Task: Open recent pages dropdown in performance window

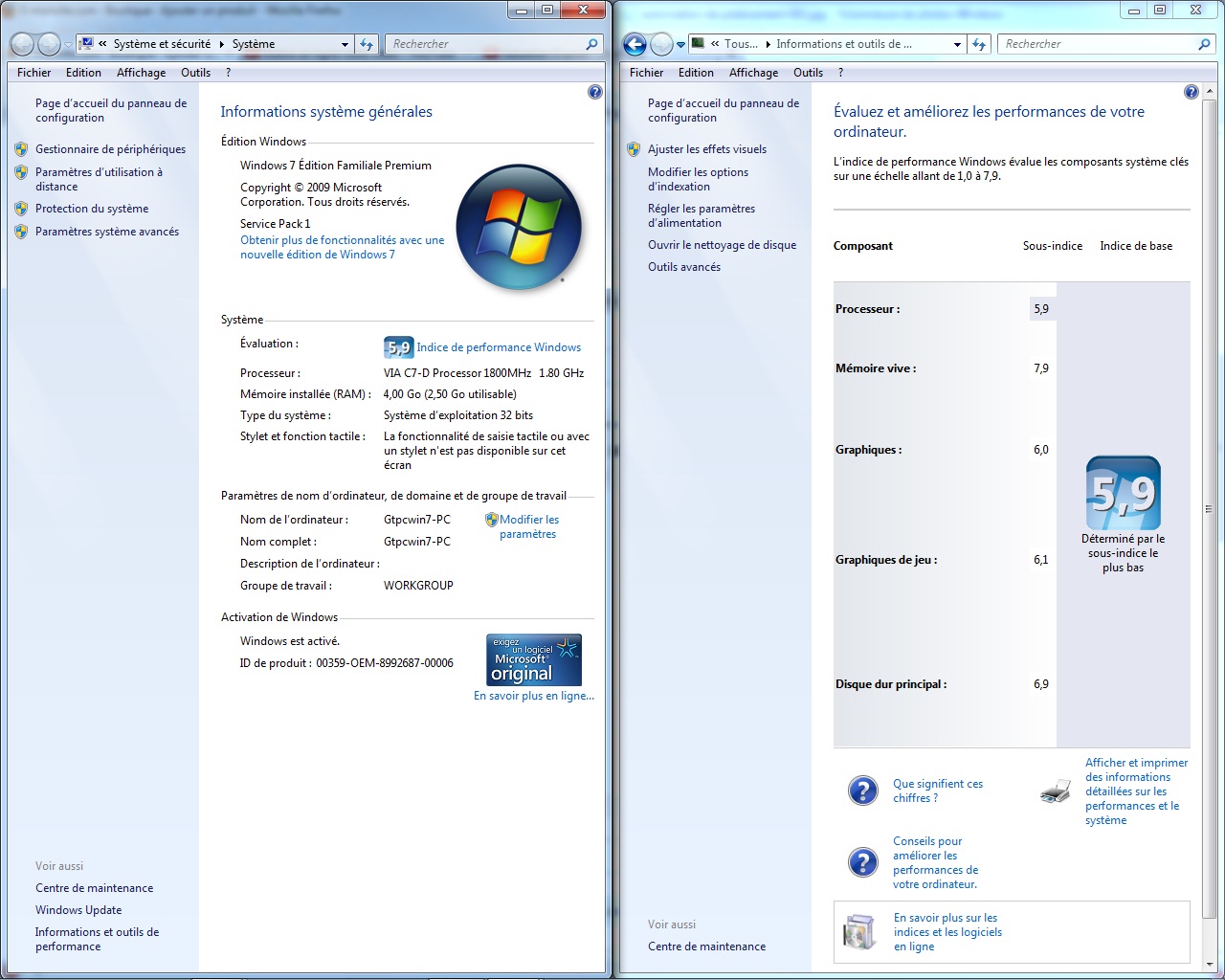Action: coord(680,45)
